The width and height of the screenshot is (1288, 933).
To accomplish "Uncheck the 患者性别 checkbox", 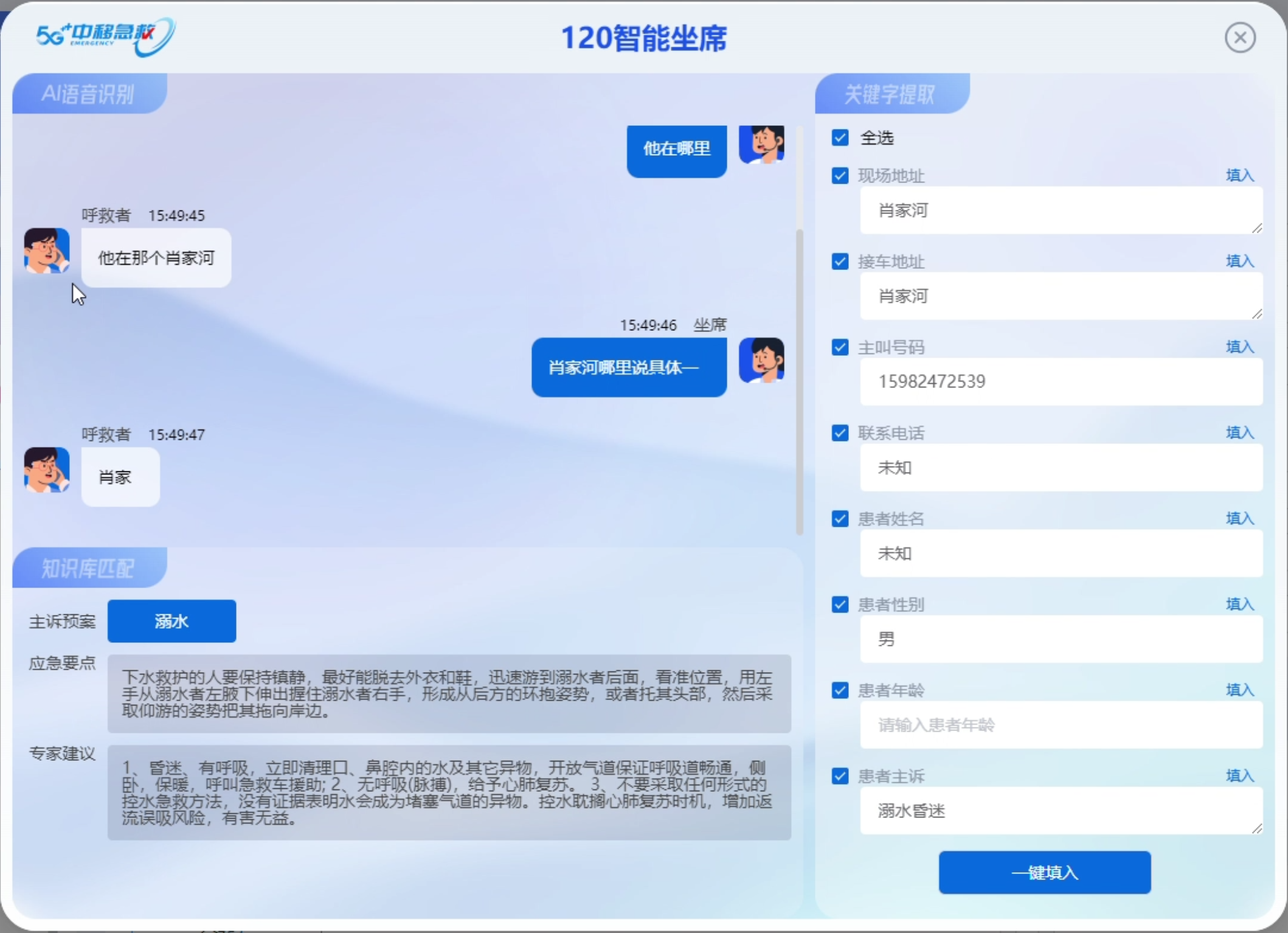I will coord(840,605).
